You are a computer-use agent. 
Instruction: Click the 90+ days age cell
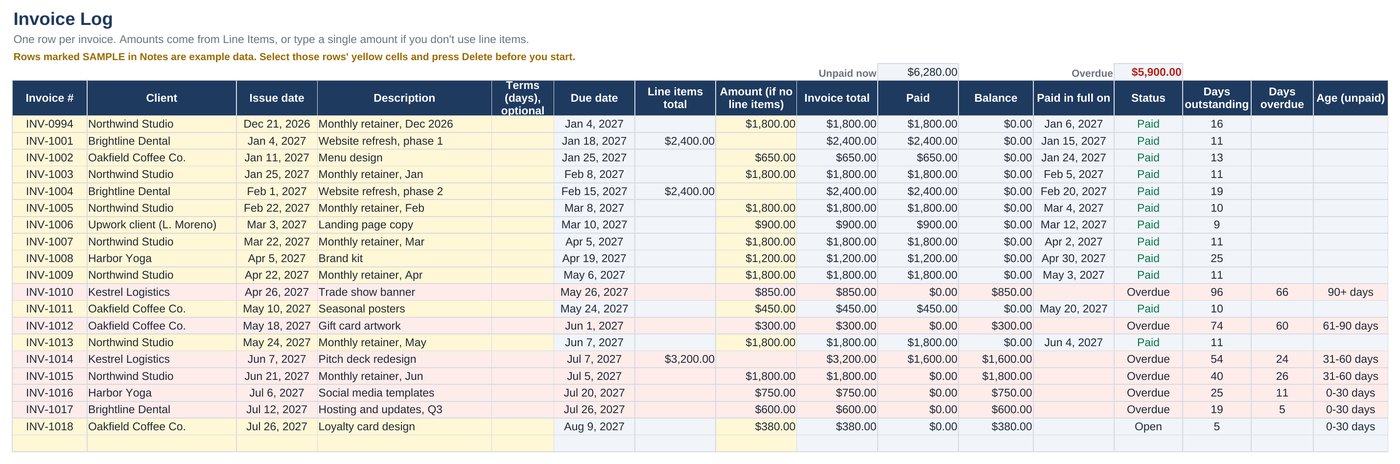point(1351,292)
